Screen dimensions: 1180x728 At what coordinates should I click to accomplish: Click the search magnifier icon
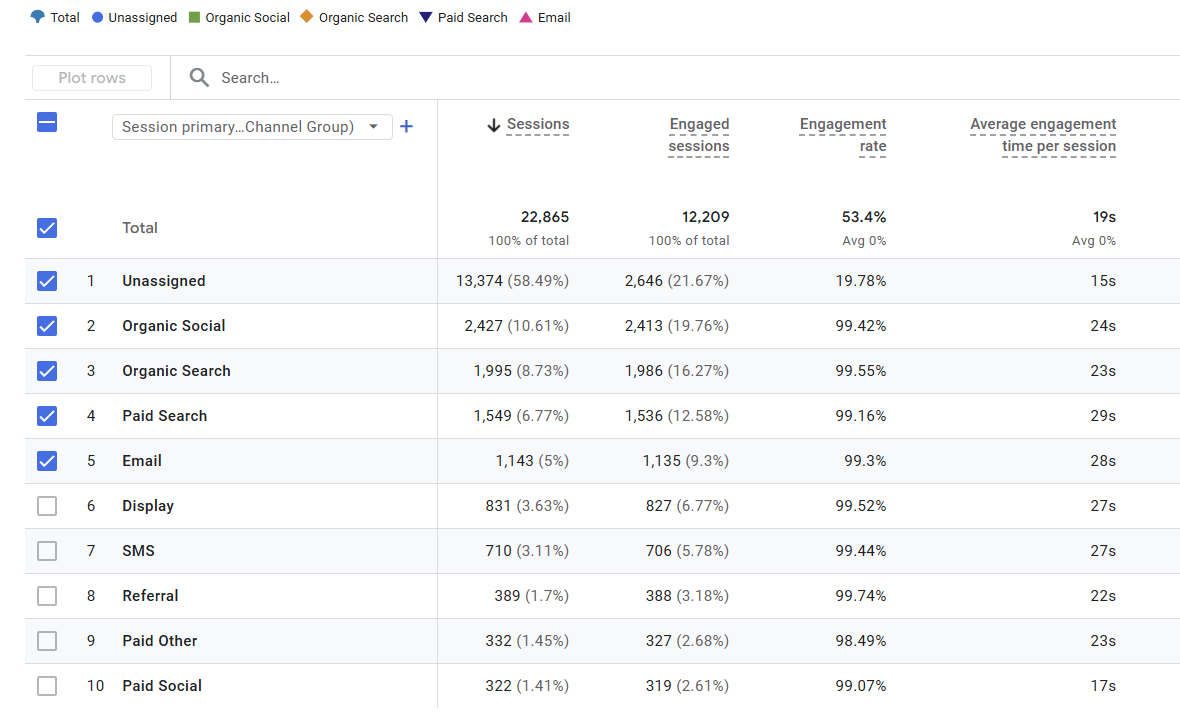[199, 78]
